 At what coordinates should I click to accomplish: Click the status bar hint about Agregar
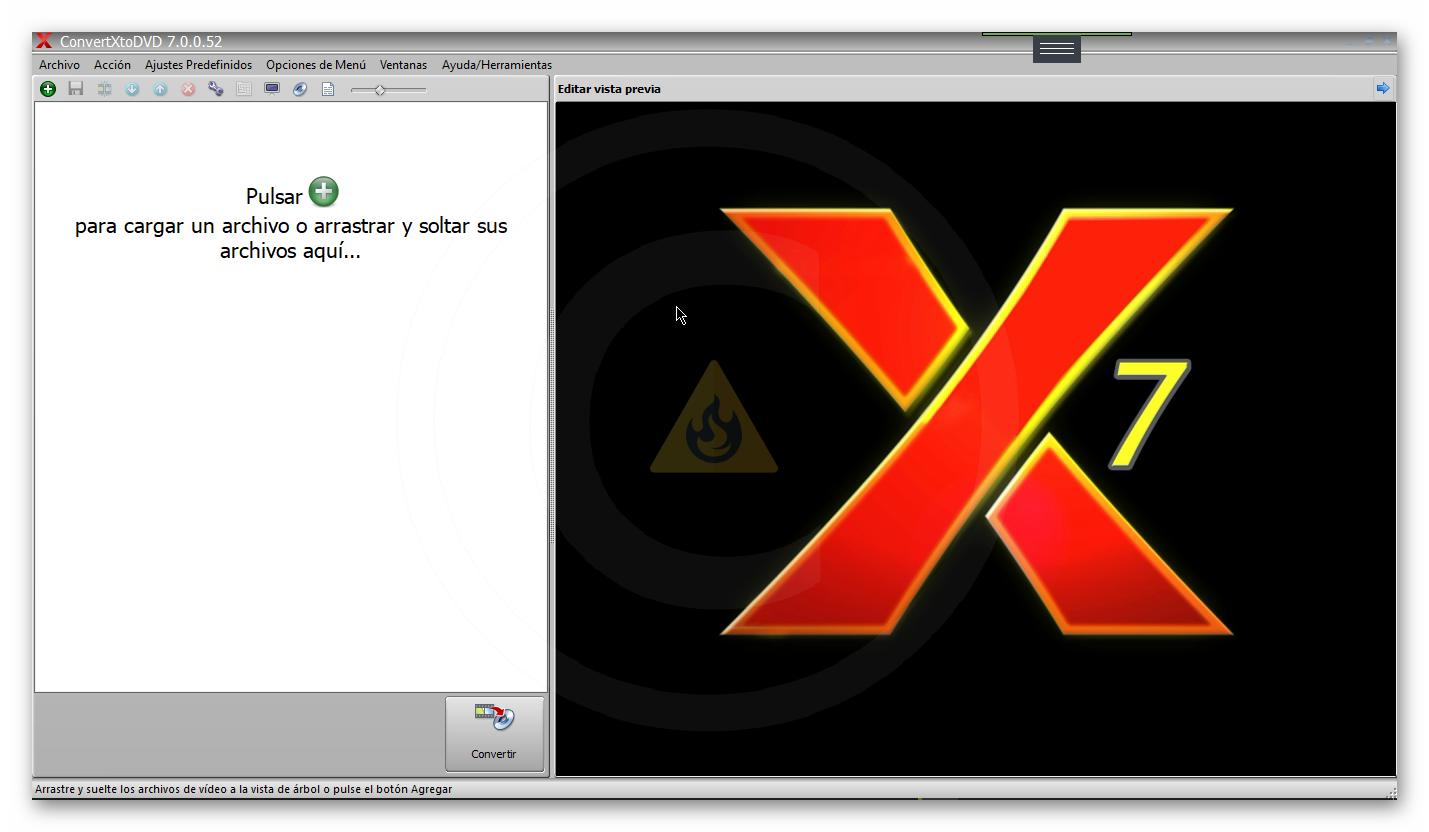243,789
